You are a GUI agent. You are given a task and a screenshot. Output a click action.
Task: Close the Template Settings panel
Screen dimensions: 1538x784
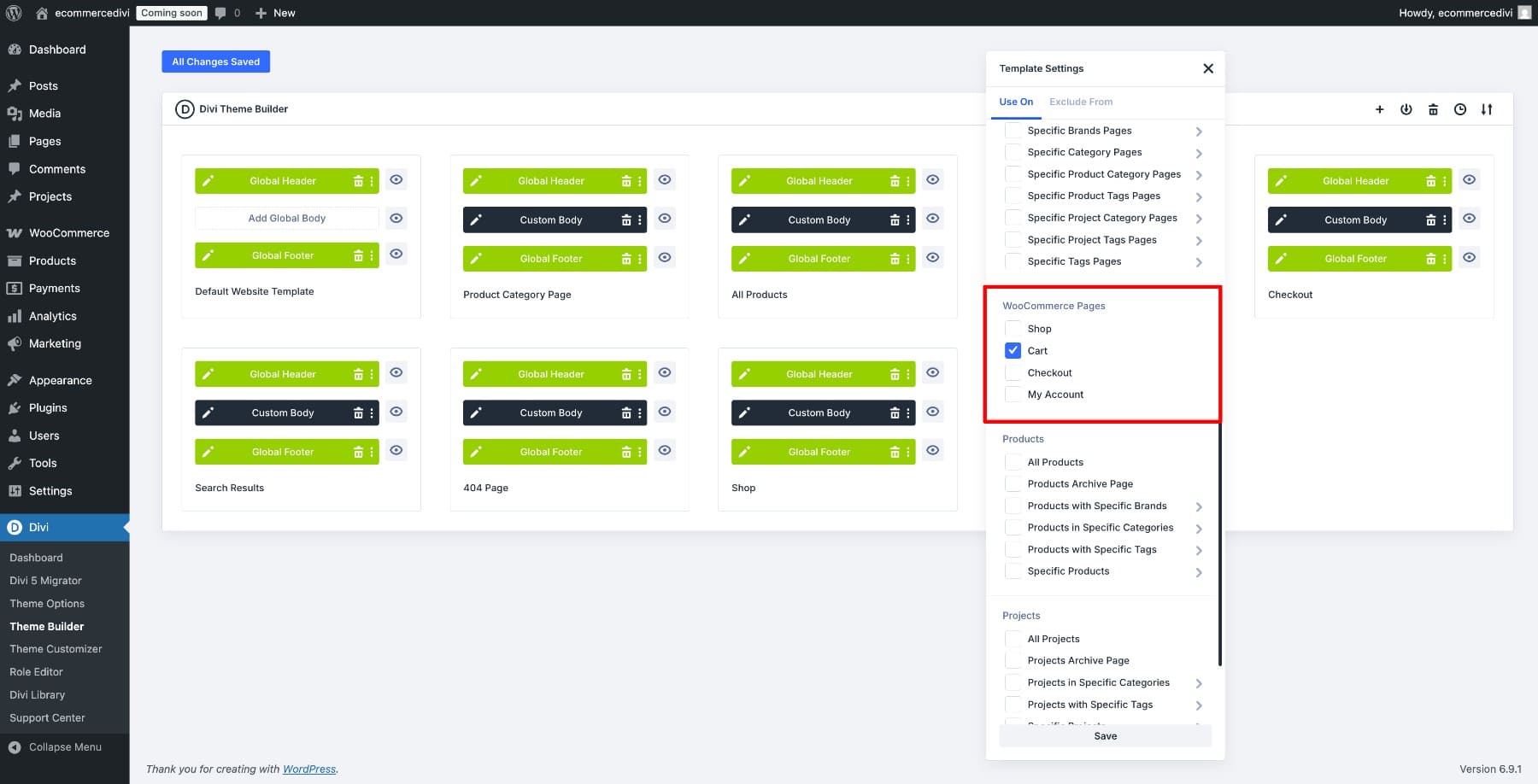tap(1208, 68)
